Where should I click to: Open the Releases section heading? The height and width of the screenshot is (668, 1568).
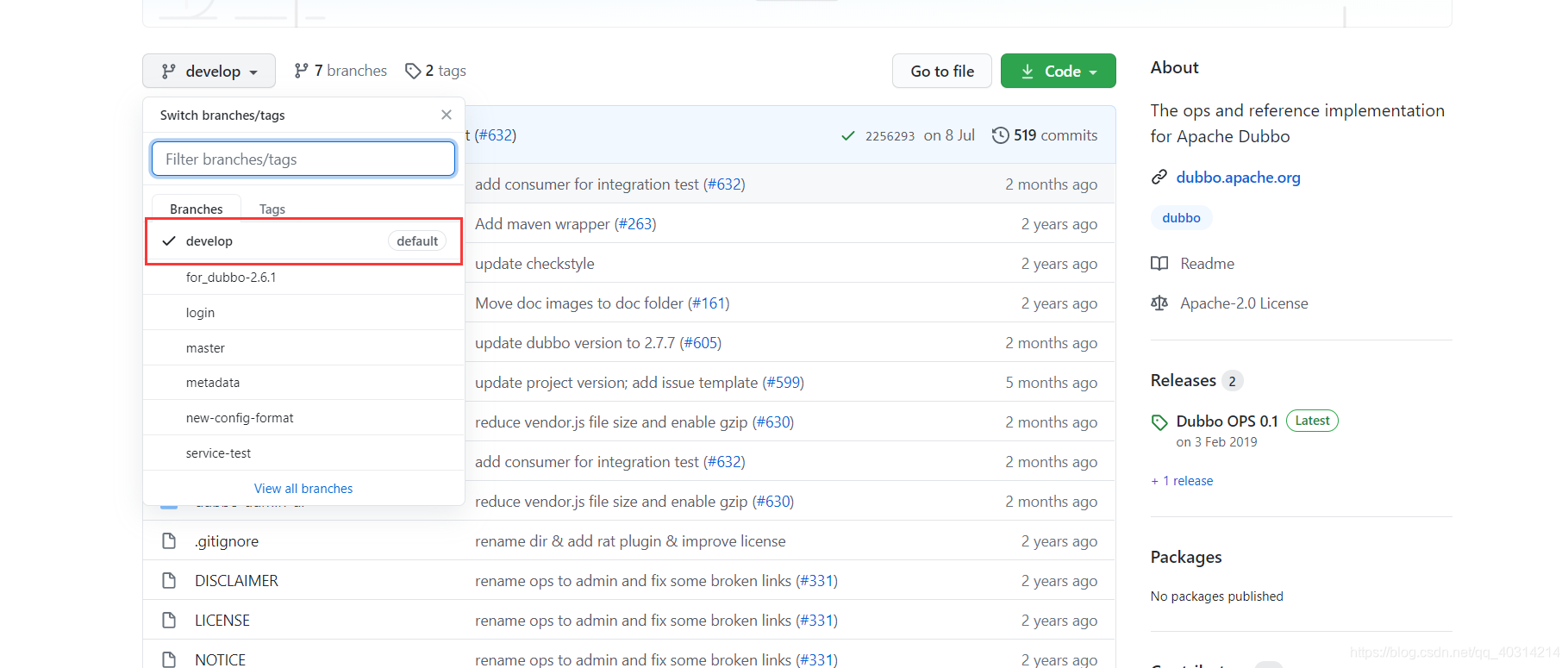(1183, 380)
